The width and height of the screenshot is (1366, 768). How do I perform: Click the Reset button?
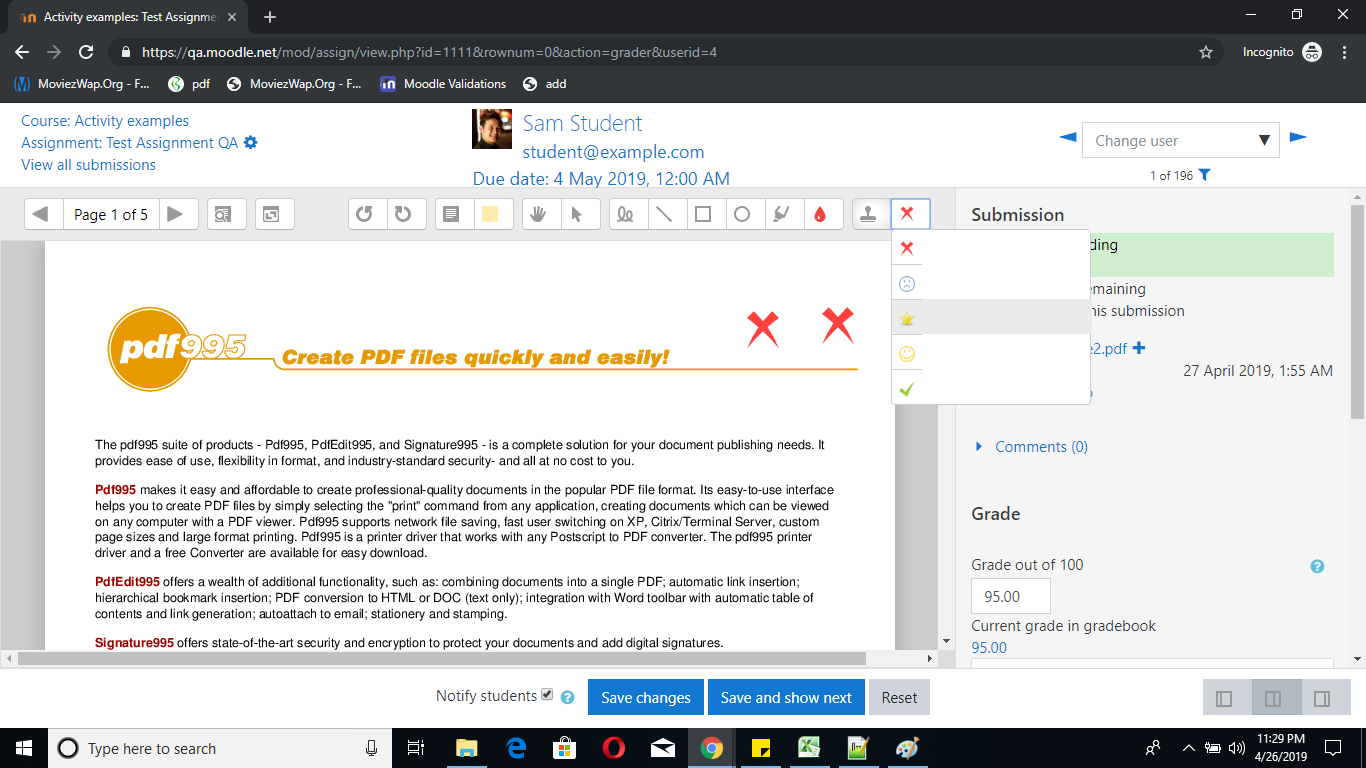(x=899, y=697)
